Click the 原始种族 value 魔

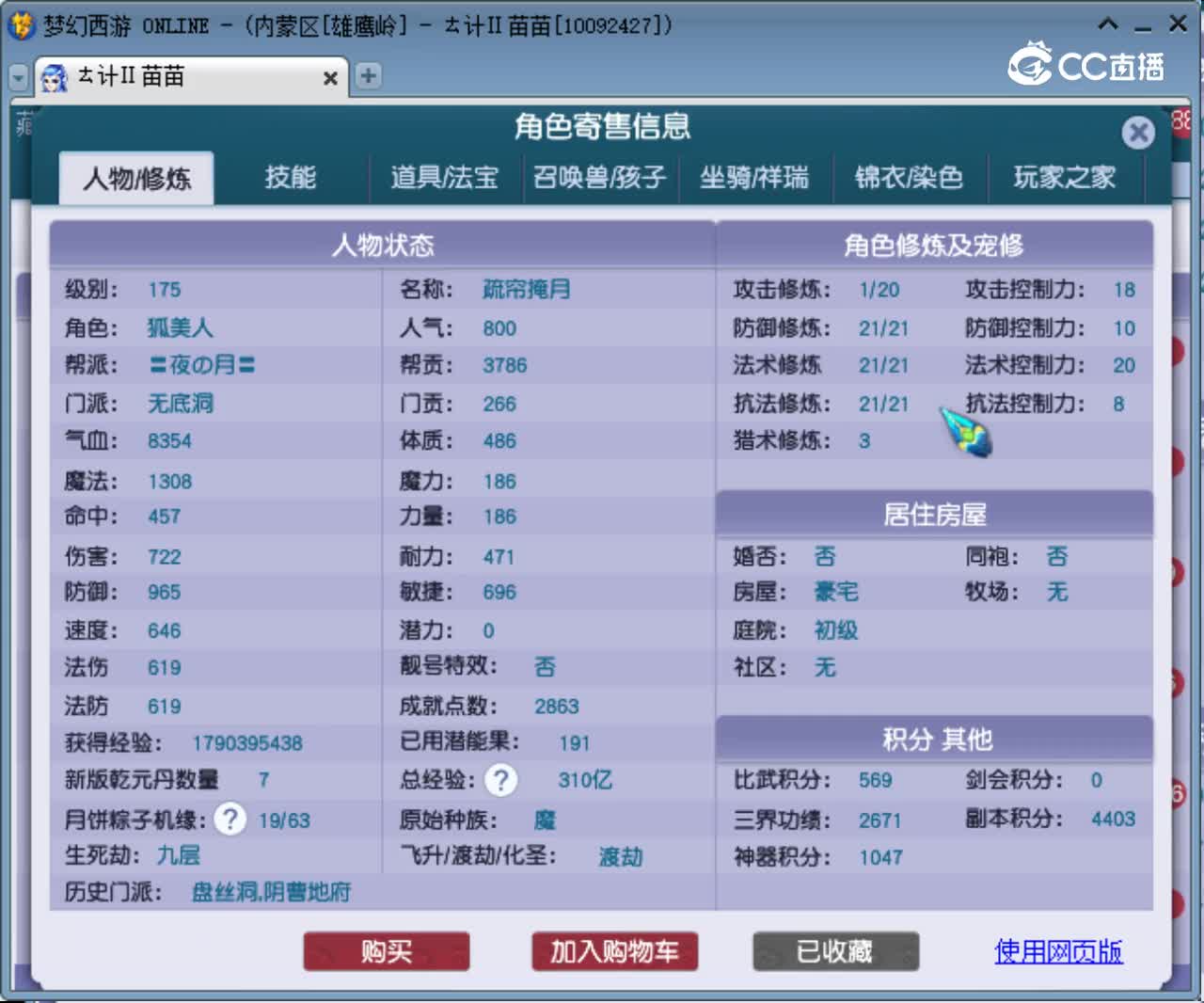546,820
